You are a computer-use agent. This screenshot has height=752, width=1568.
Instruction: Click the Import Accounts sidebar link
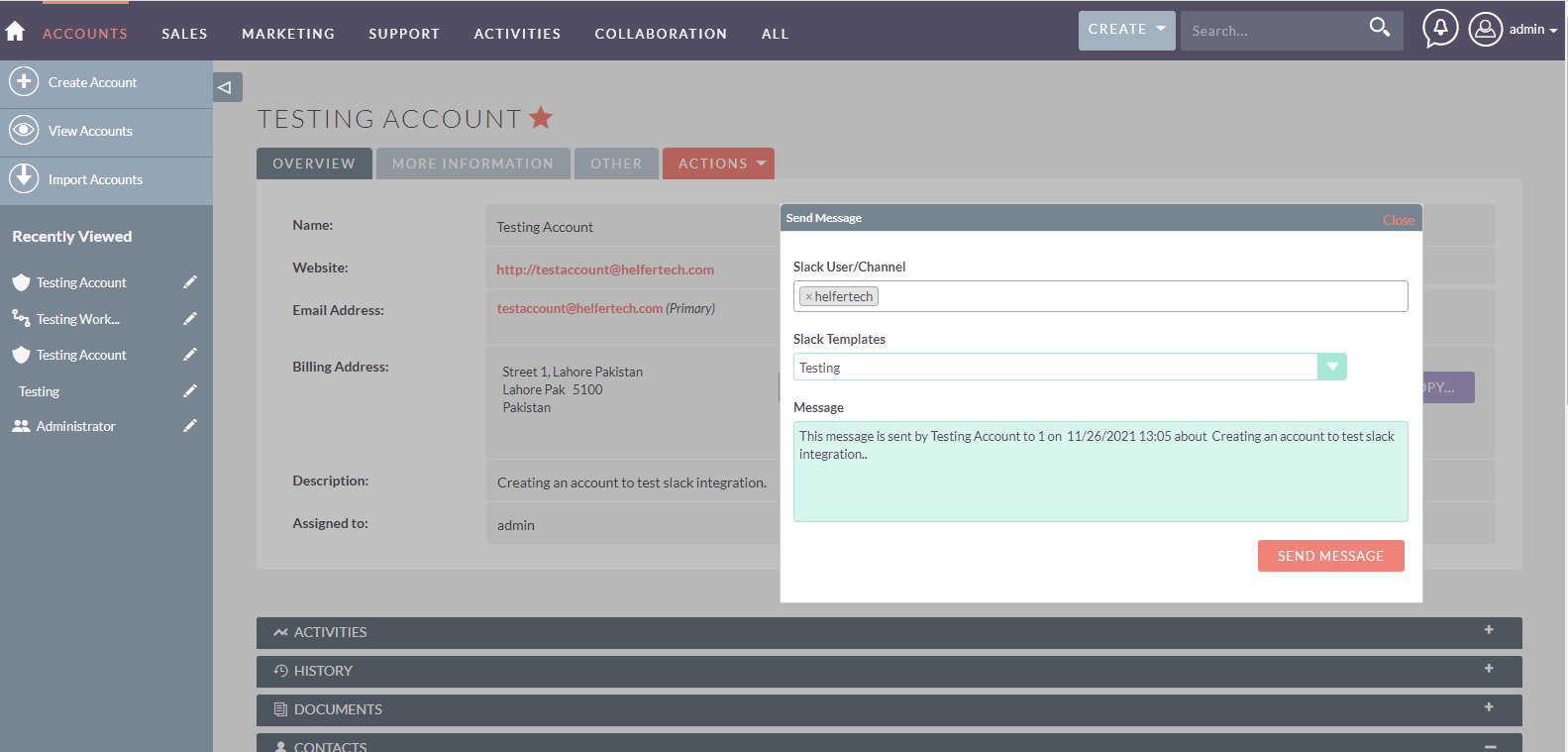(x=95, y=179)
